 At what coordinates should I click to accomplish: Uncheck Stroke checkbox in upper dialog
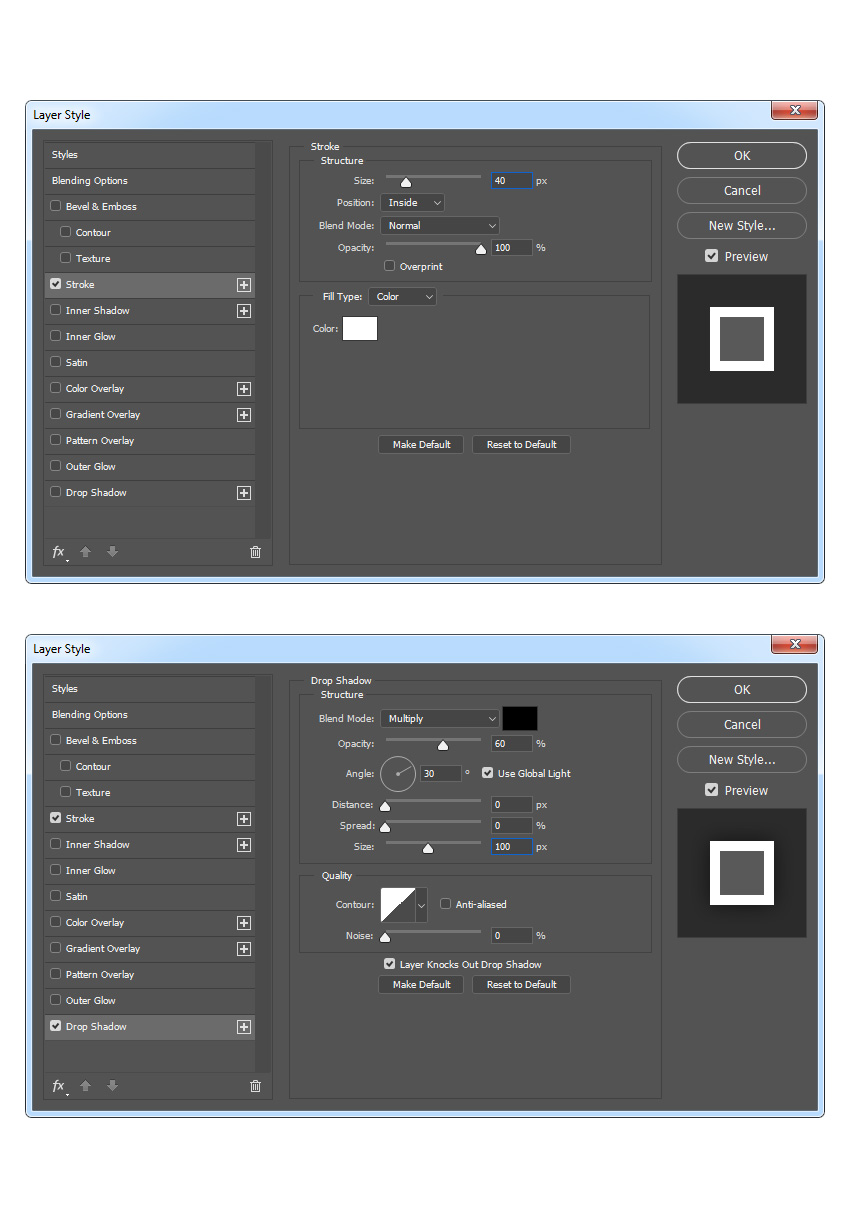point(55,284)
